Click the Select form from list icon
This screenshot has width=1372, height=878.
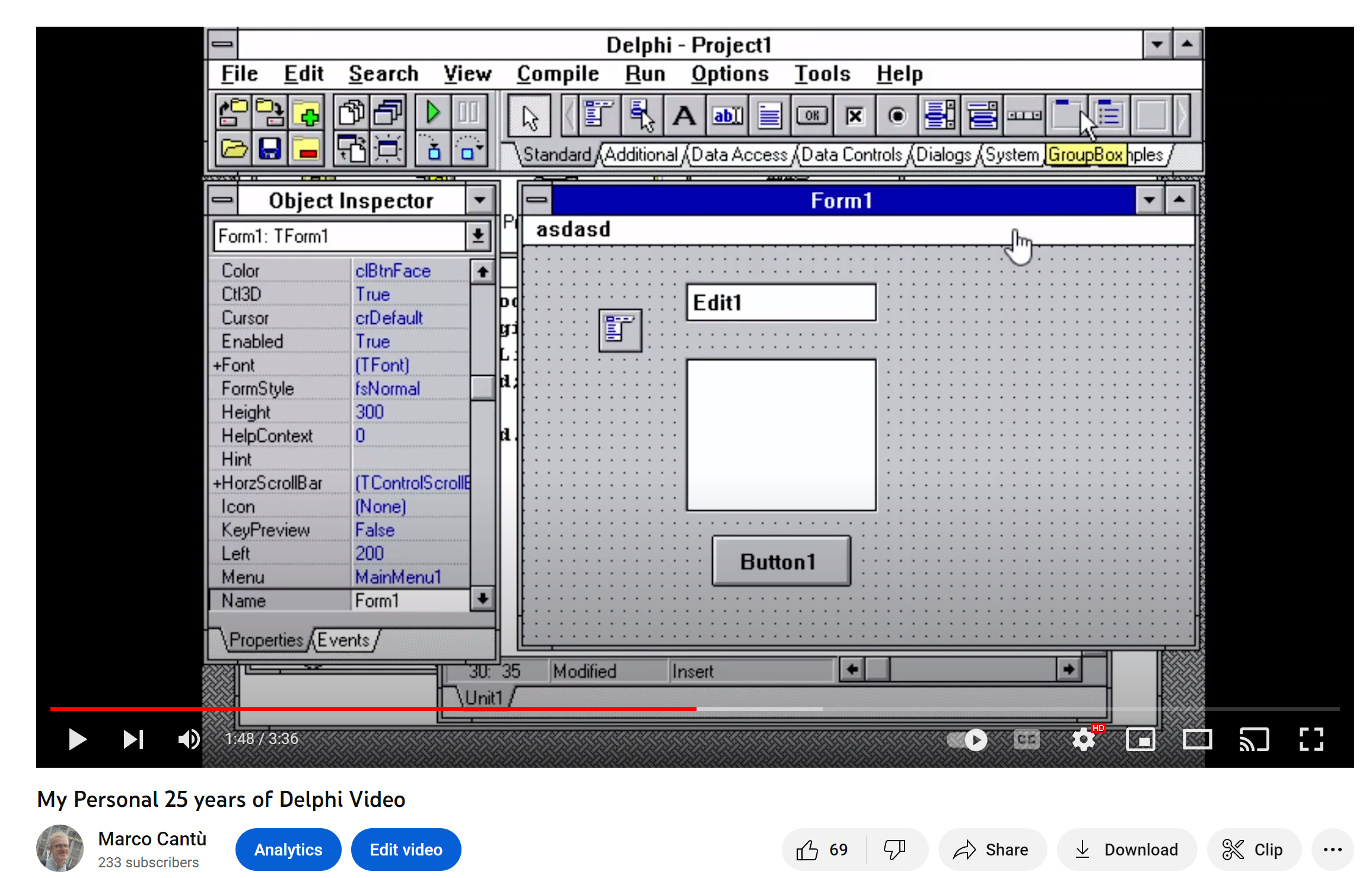[387, 112]
